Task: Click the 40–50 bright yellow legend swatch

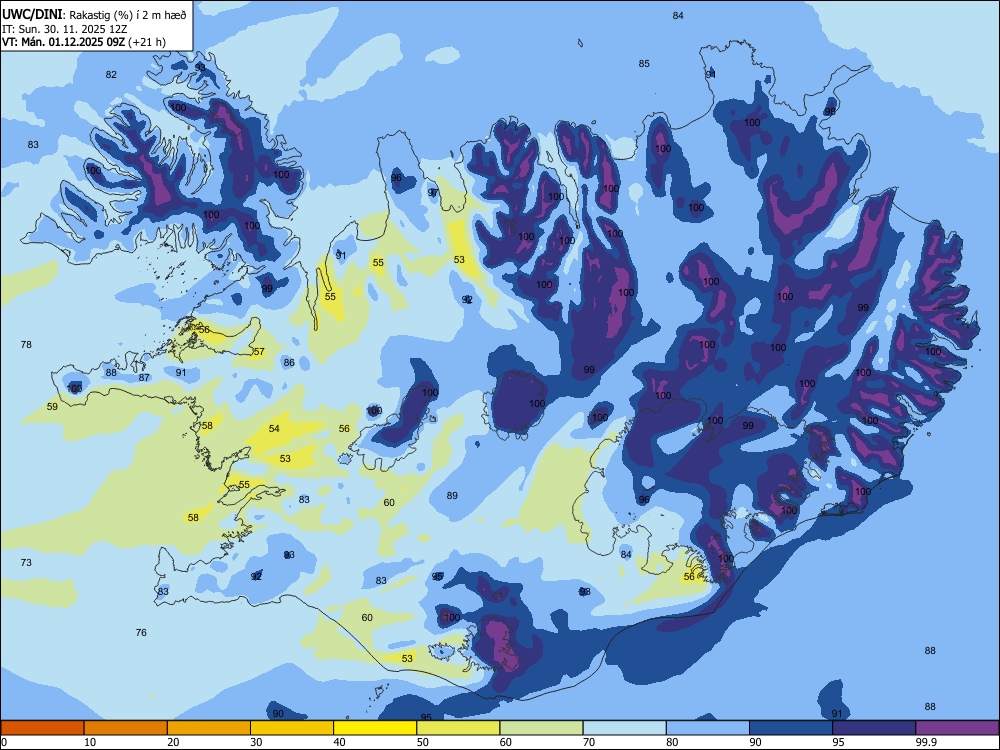Action: click(x=375, y=728)
